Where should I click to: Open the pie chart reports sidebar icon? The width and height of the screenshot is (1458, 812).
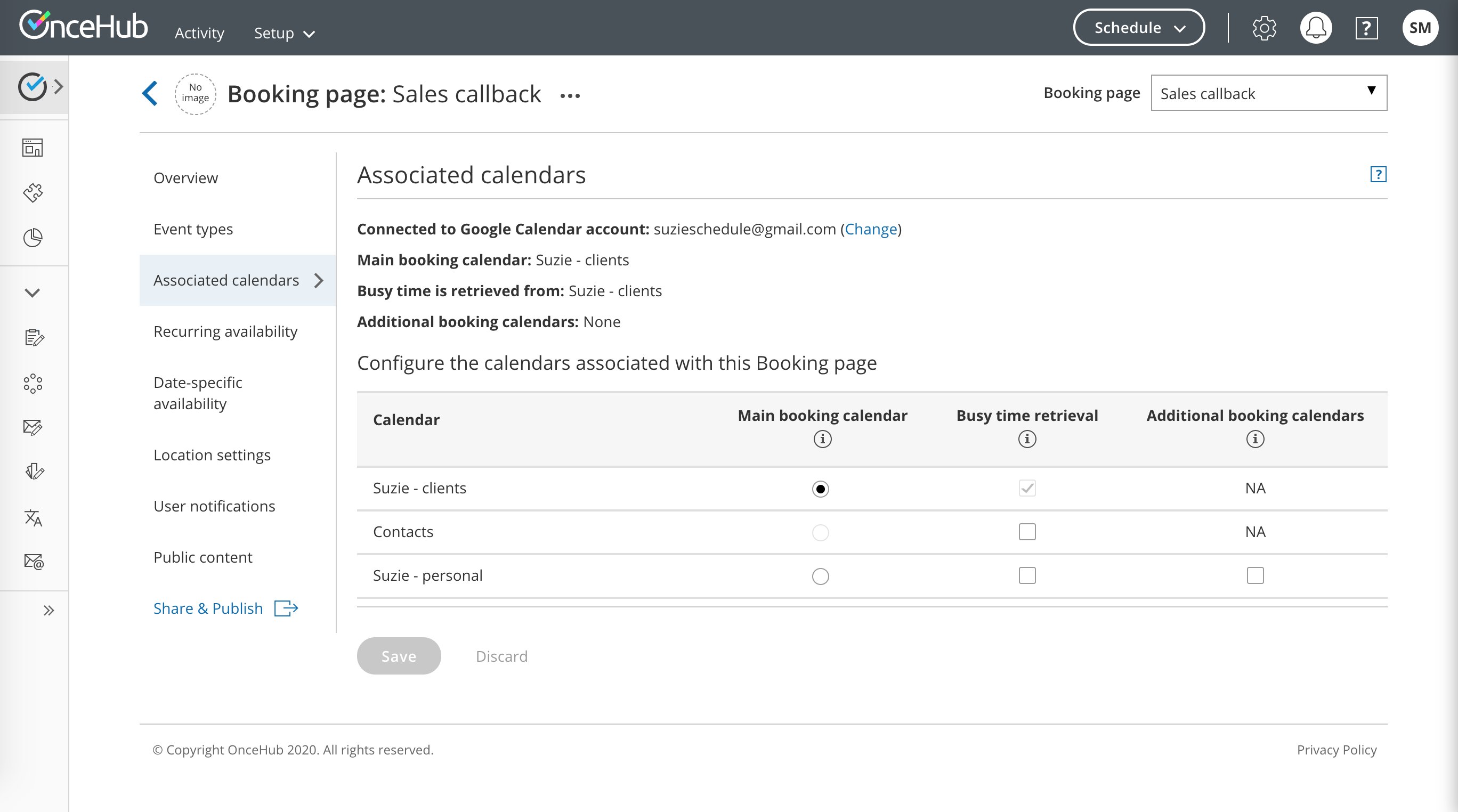(x=33, y=238)
